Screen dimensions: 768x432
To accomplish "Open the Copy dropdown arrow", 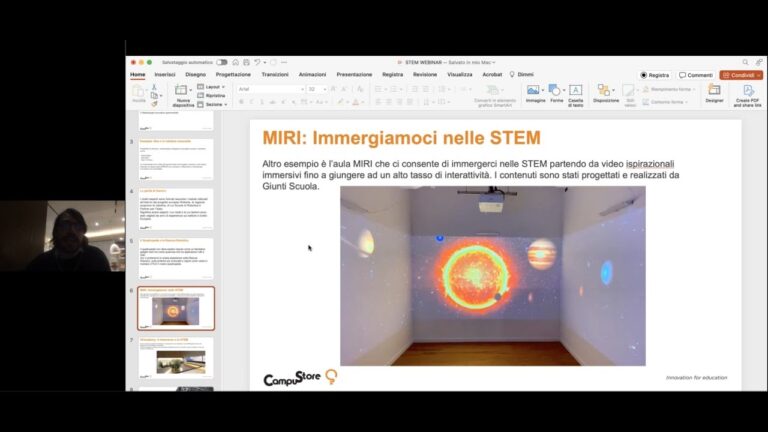I will coord(161,96).
